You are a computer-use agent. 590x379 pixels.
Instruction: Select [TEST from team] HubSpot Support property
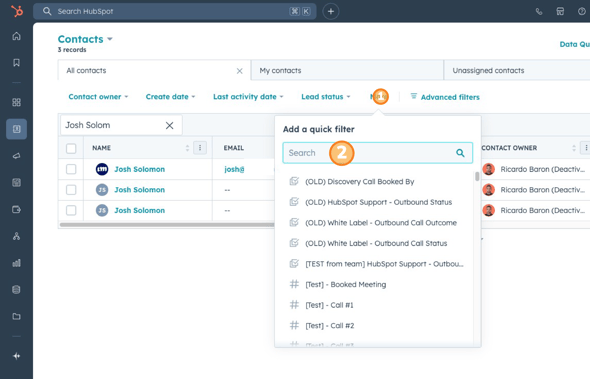pyautogui.click(x=376, y=264)
